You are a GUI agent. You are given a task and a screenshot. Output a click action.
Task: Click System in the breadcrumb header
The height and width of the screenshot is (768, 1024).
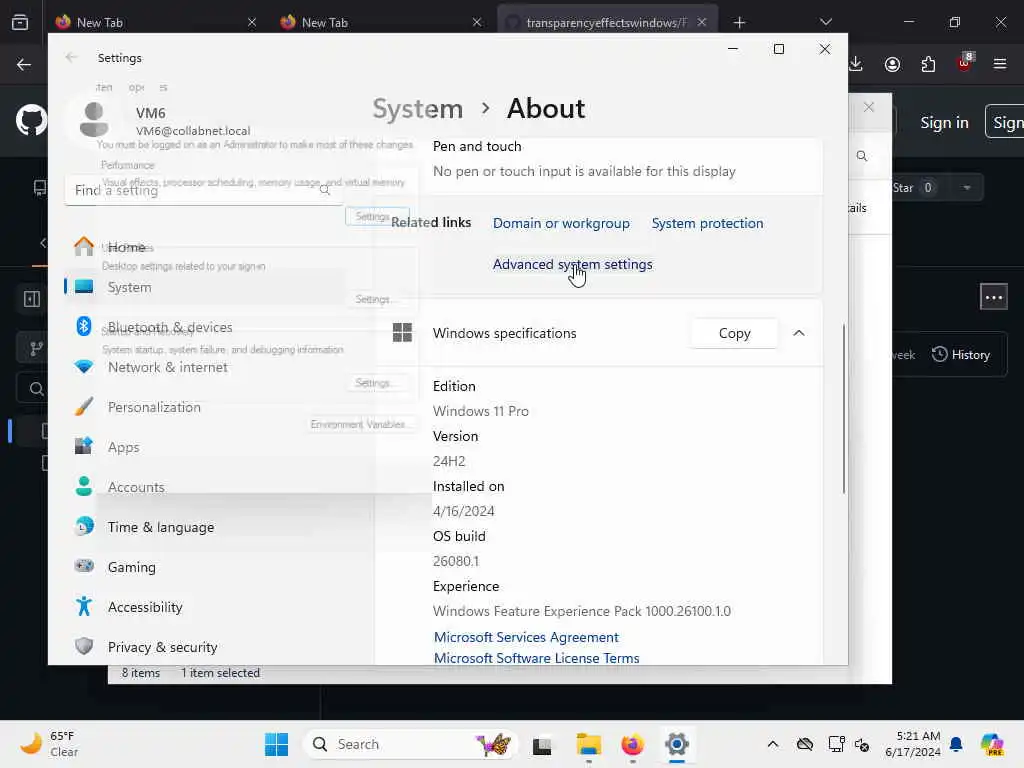[417, 108]
